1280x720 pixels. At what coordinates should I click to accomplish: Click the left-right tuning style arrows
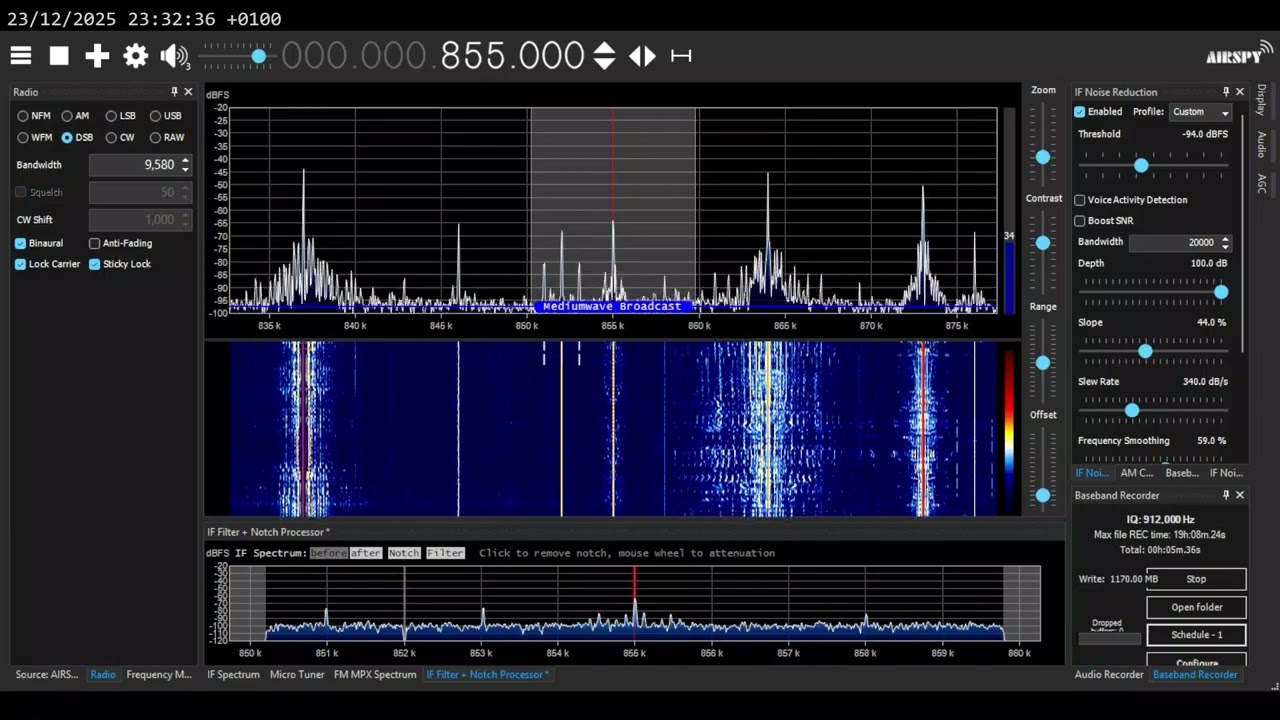(x=643, y=56)
